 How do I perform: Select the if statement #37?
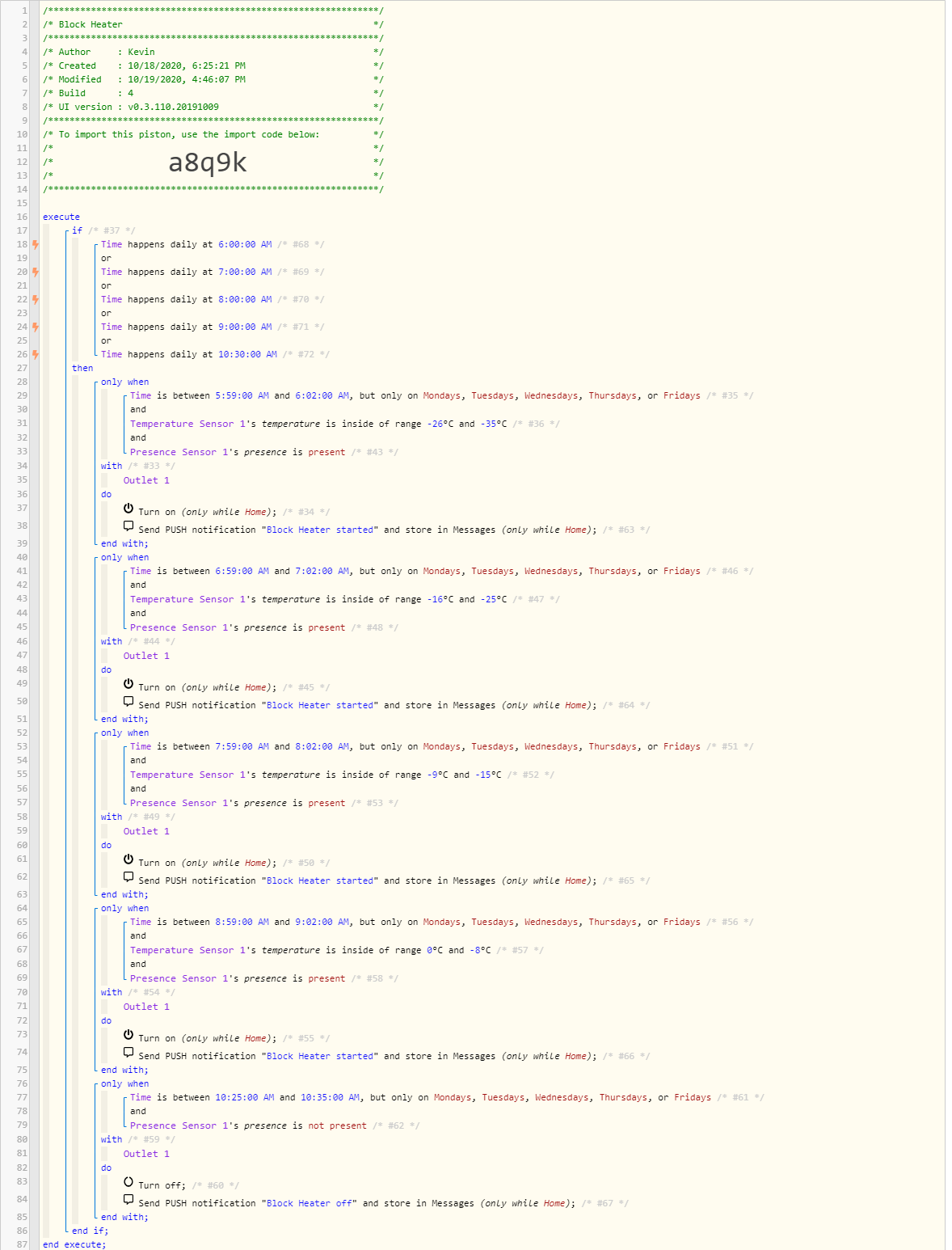103,230
